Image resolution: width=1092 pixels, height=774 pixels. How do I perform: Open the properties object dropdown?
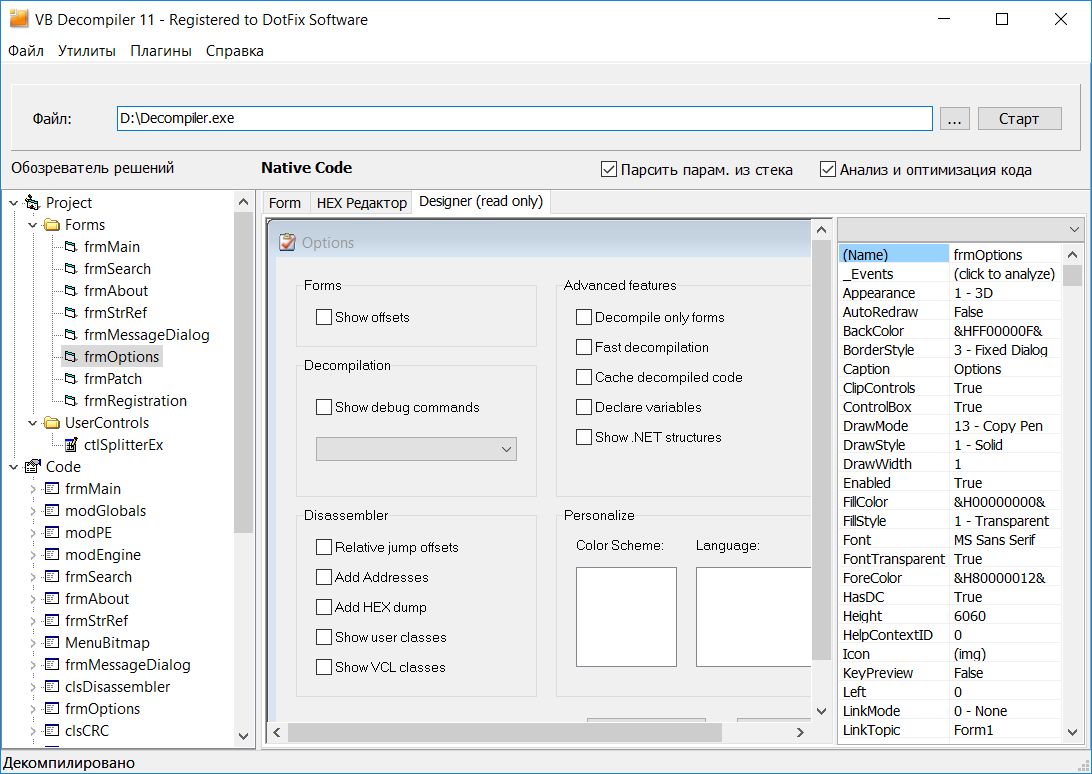1074,229
